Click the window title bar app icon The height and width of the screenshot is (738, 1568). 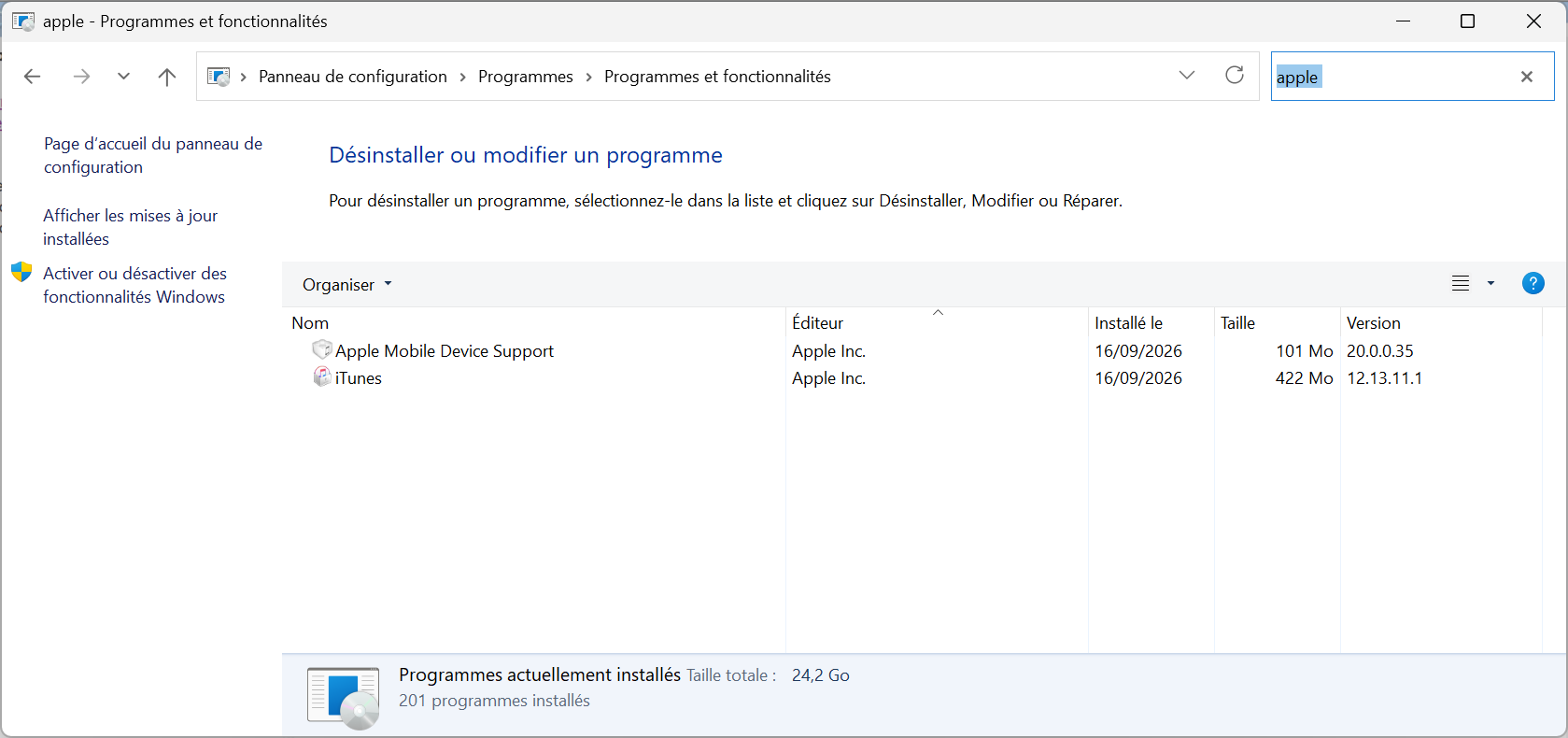point(23,21)
